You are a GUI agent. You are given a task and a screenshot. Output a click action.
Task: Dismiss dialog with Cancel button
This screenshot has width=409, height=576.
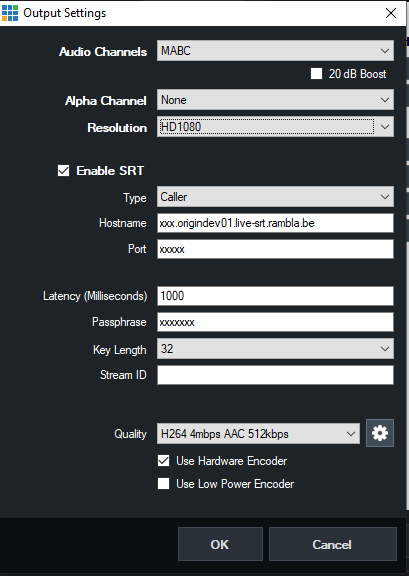[x=333, y=544]
